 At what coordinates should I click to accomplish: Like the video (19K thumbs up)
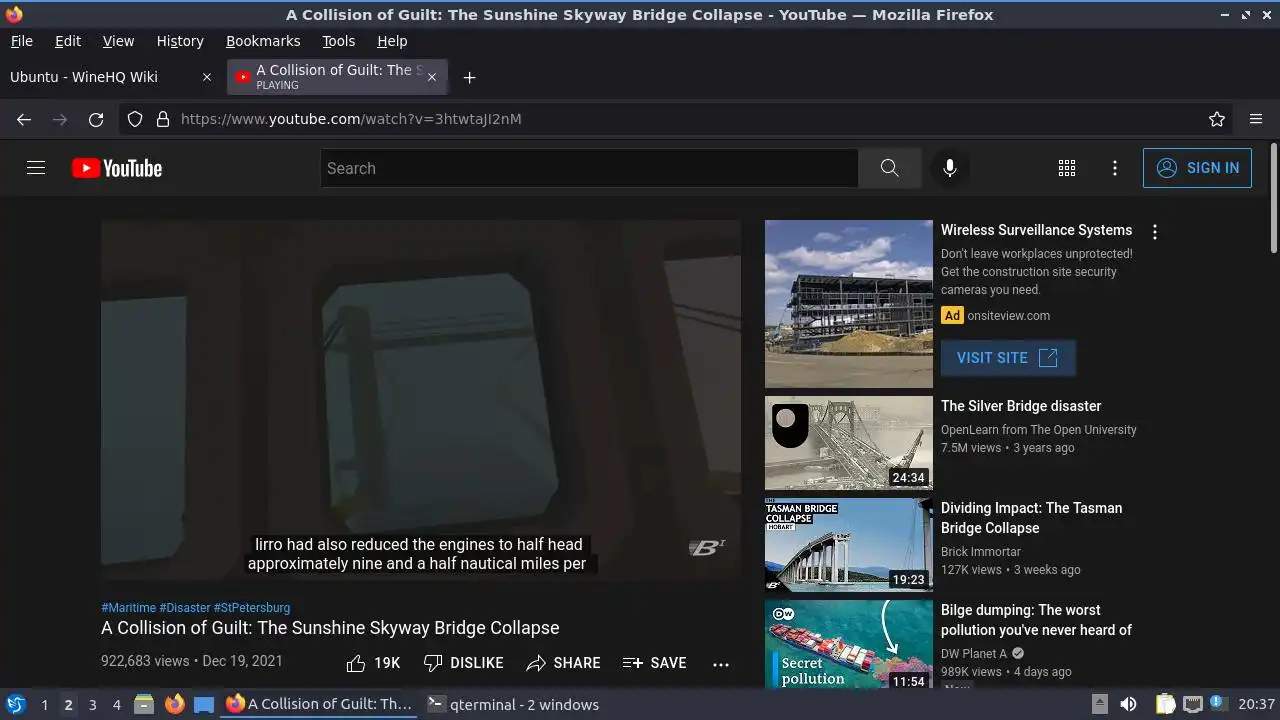click(373, 663)
